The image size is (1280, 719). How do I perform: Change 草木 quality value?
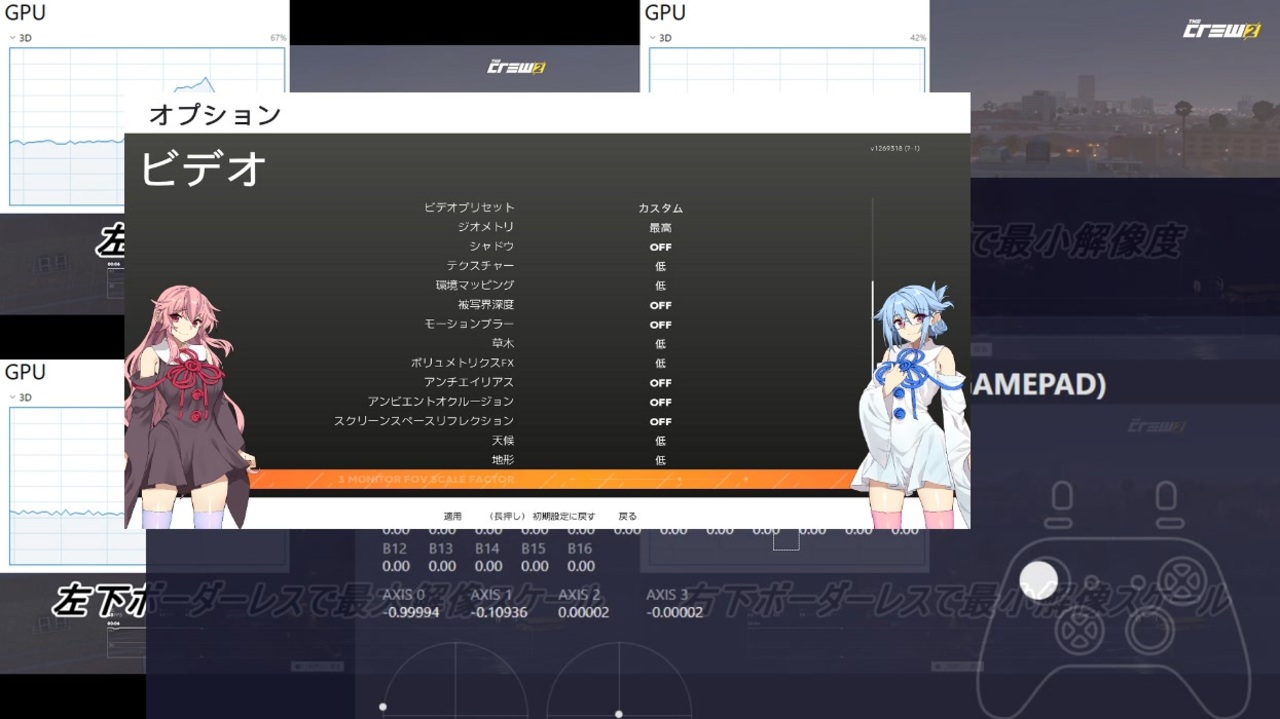tap(660, 344)
